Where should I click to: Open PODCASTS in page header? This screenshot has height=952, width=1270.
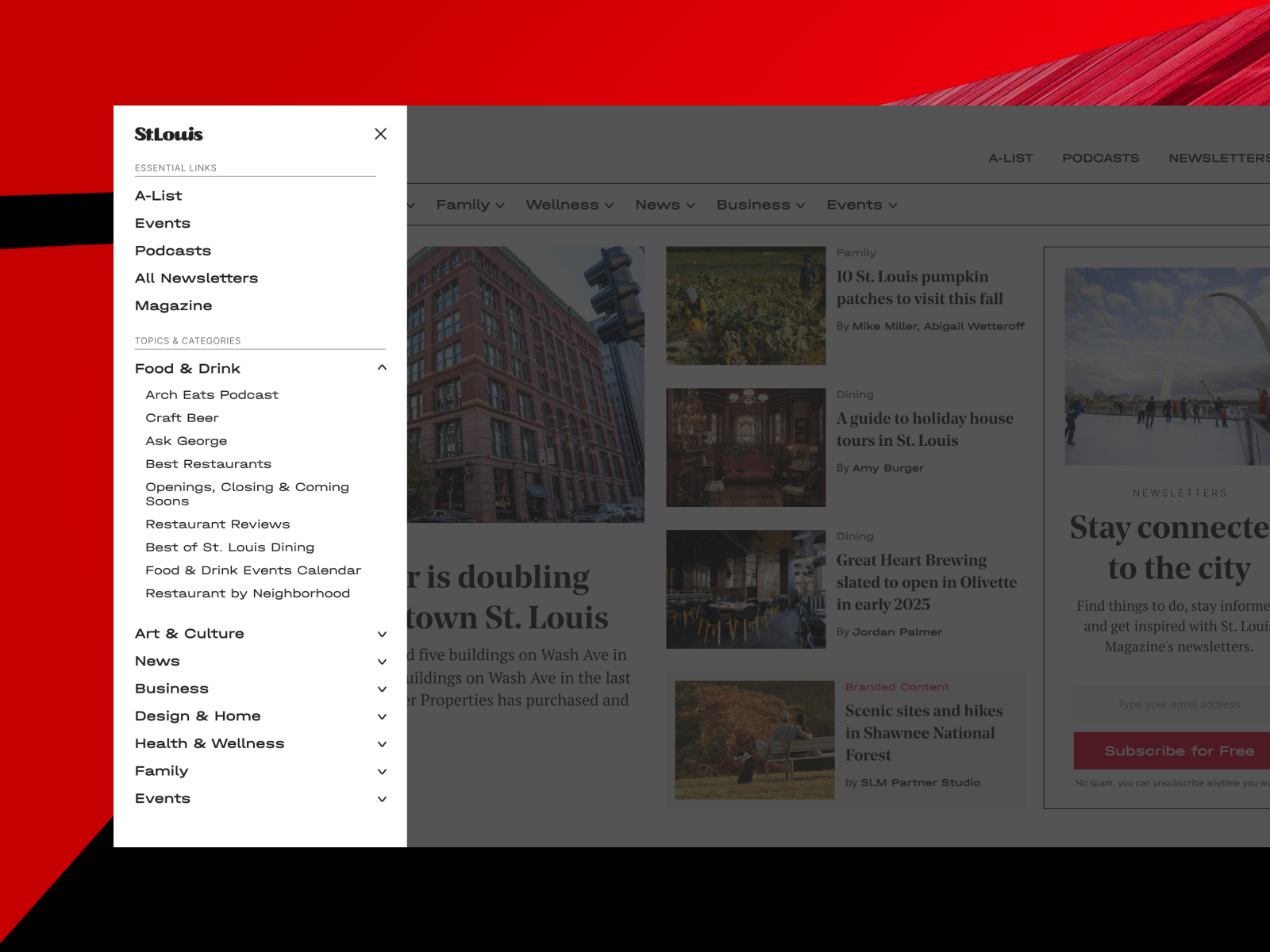(x=1100, y=158)
